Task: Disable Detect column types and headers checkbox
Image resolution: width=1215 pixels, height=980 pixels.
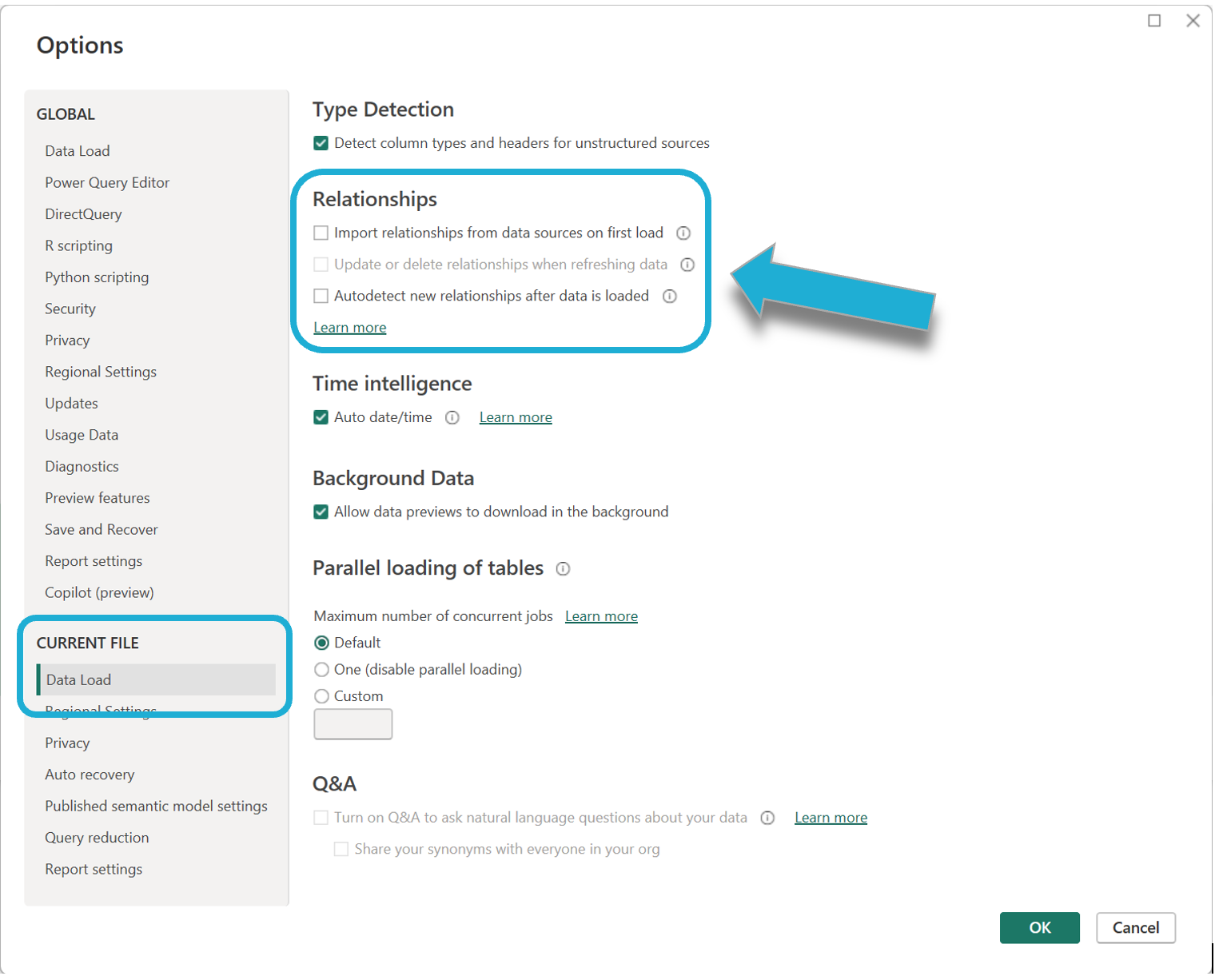Action: click(321, 144)
